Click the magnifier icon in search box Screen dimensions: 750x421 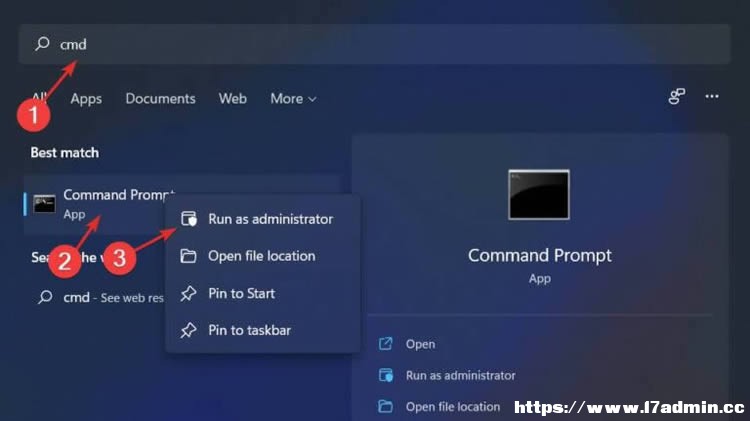click(42, 44)
